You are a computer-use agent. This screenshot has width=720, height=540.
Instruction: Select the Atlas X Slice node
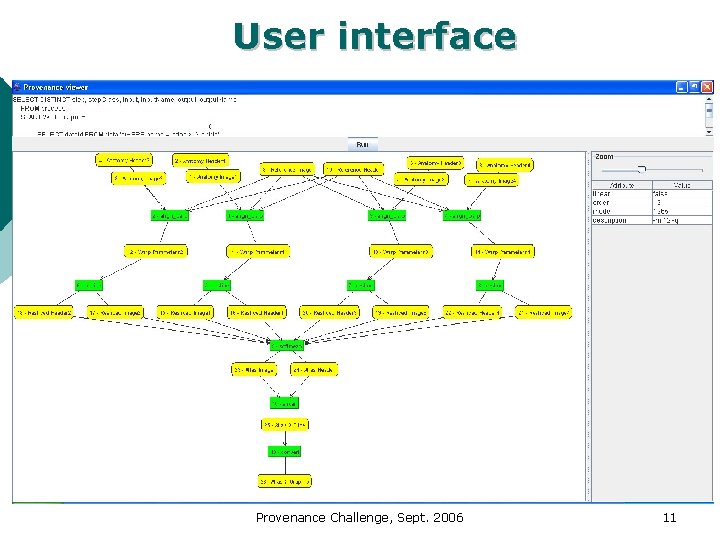[x=285, y=425]
